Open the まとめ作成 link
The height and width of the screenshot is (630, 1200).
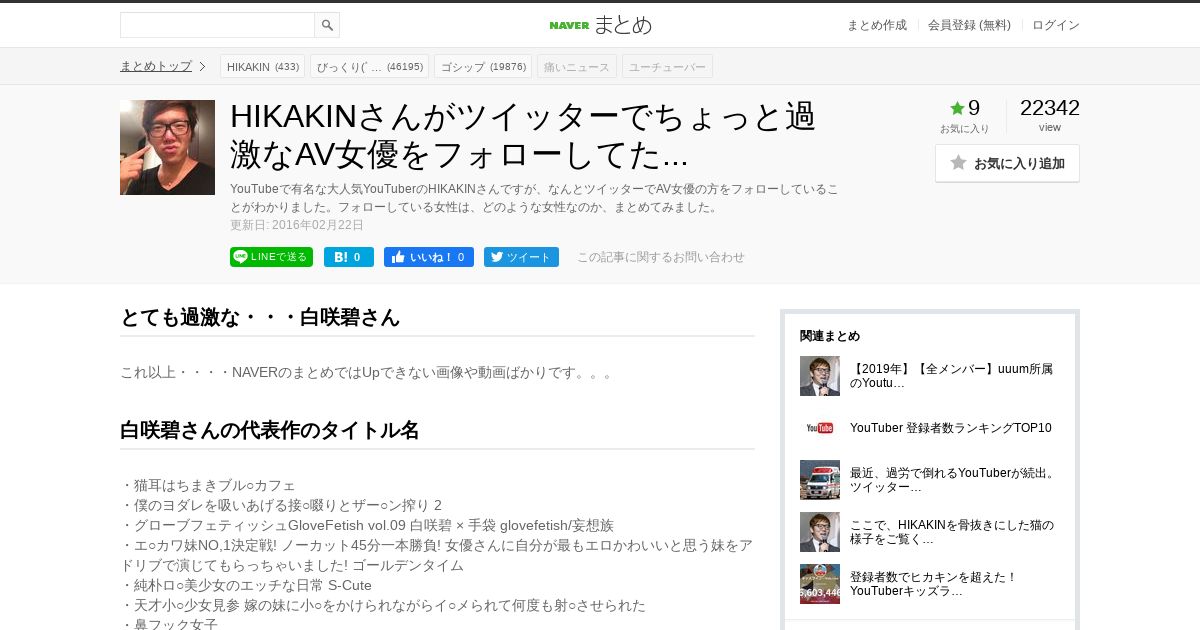877,25
